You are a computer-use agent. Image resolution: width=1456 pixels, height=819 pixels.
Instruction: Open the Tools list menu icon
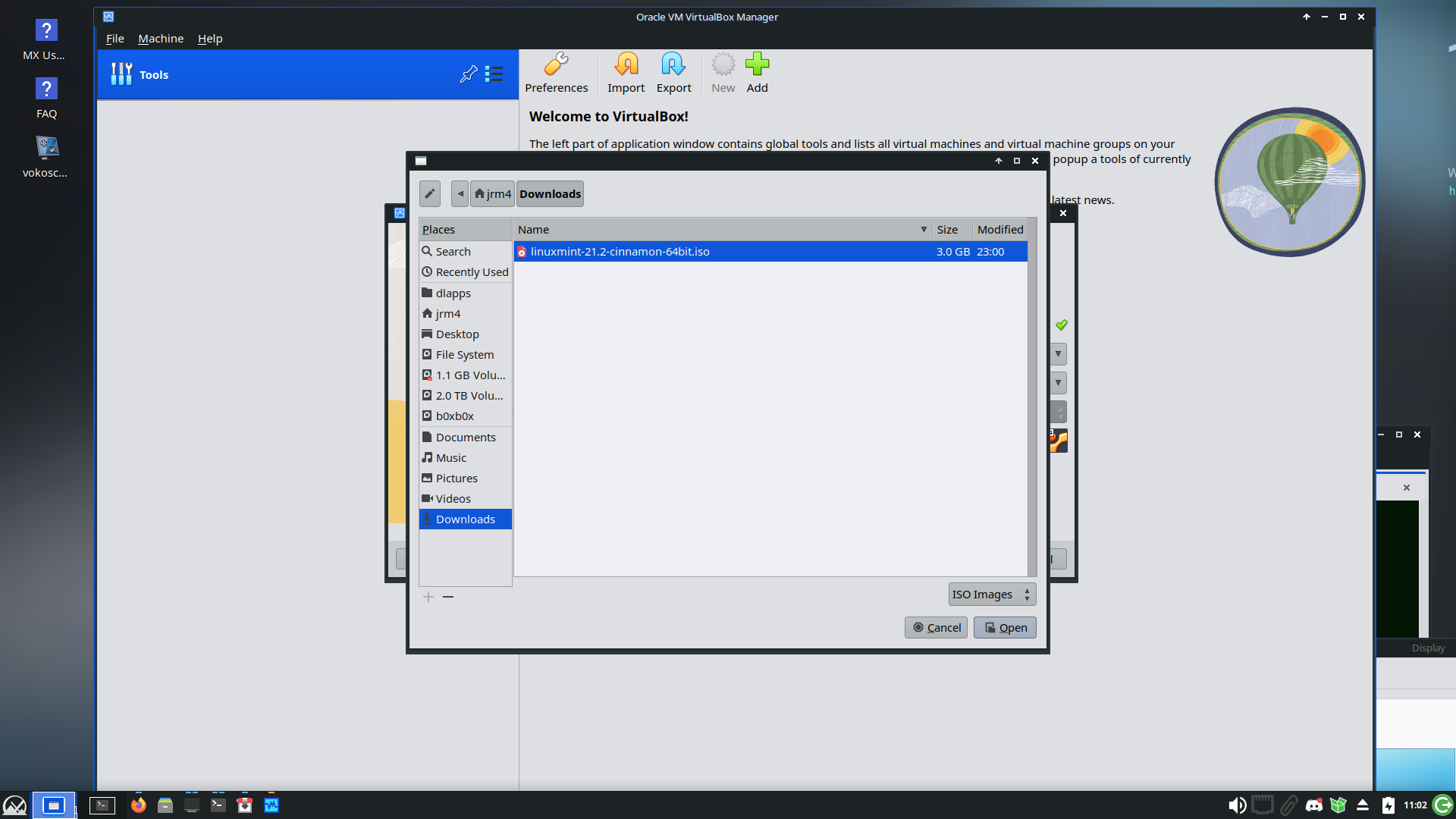(x=494, y=74)
